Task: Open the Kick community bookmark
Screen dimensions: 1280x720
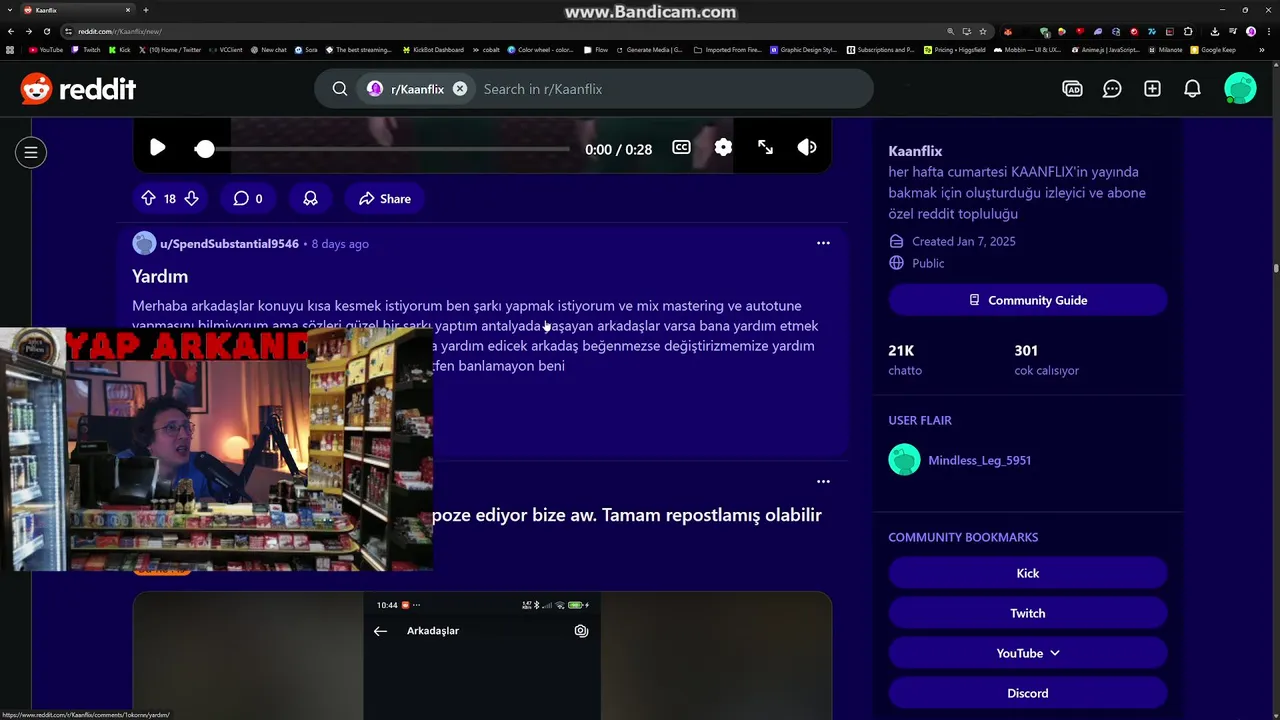Action: pos(1028,573)
